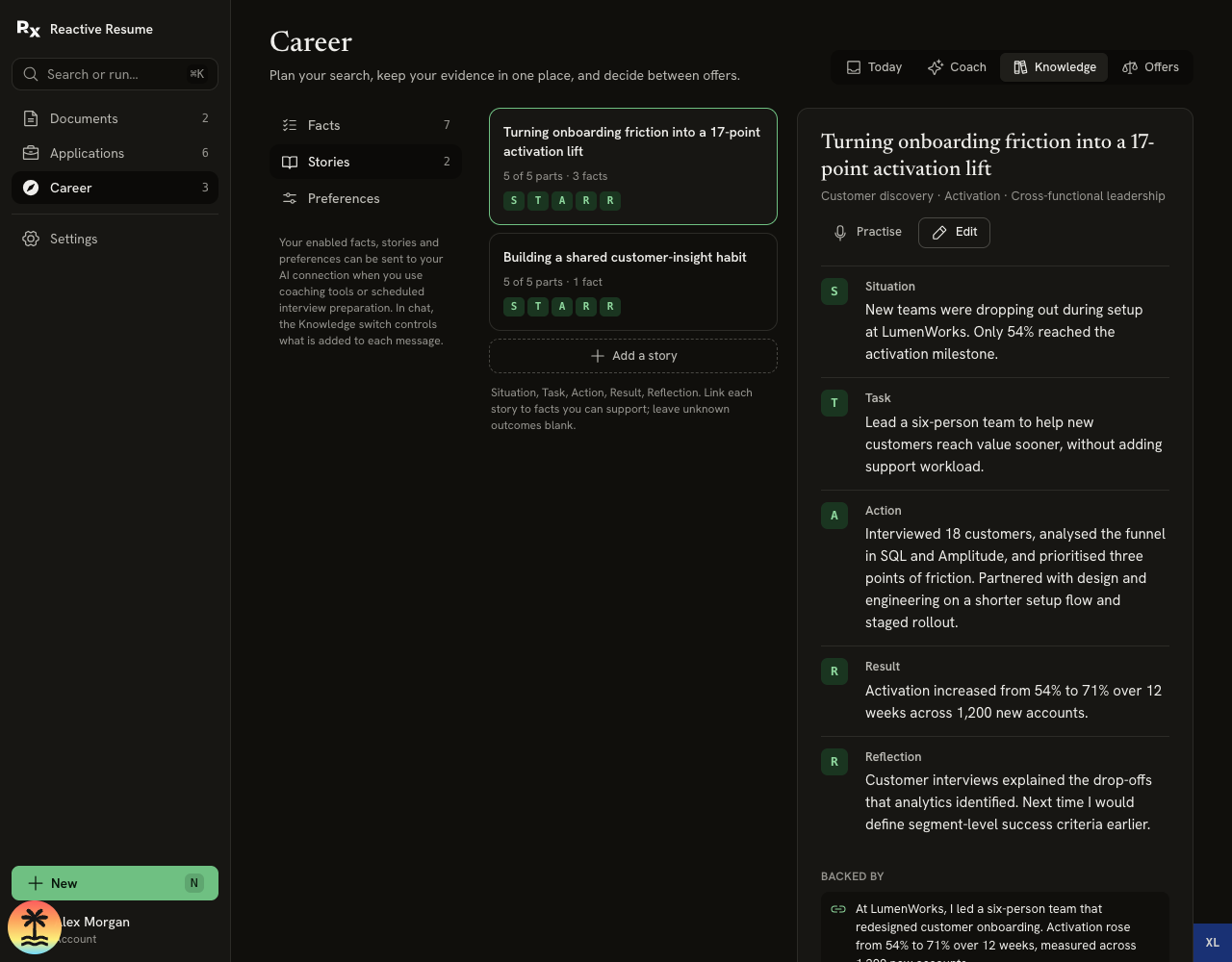Click the microphone Practise icon
This screenshot has width=1232, height=962.
pyautogui.click(x=840, y=232)
